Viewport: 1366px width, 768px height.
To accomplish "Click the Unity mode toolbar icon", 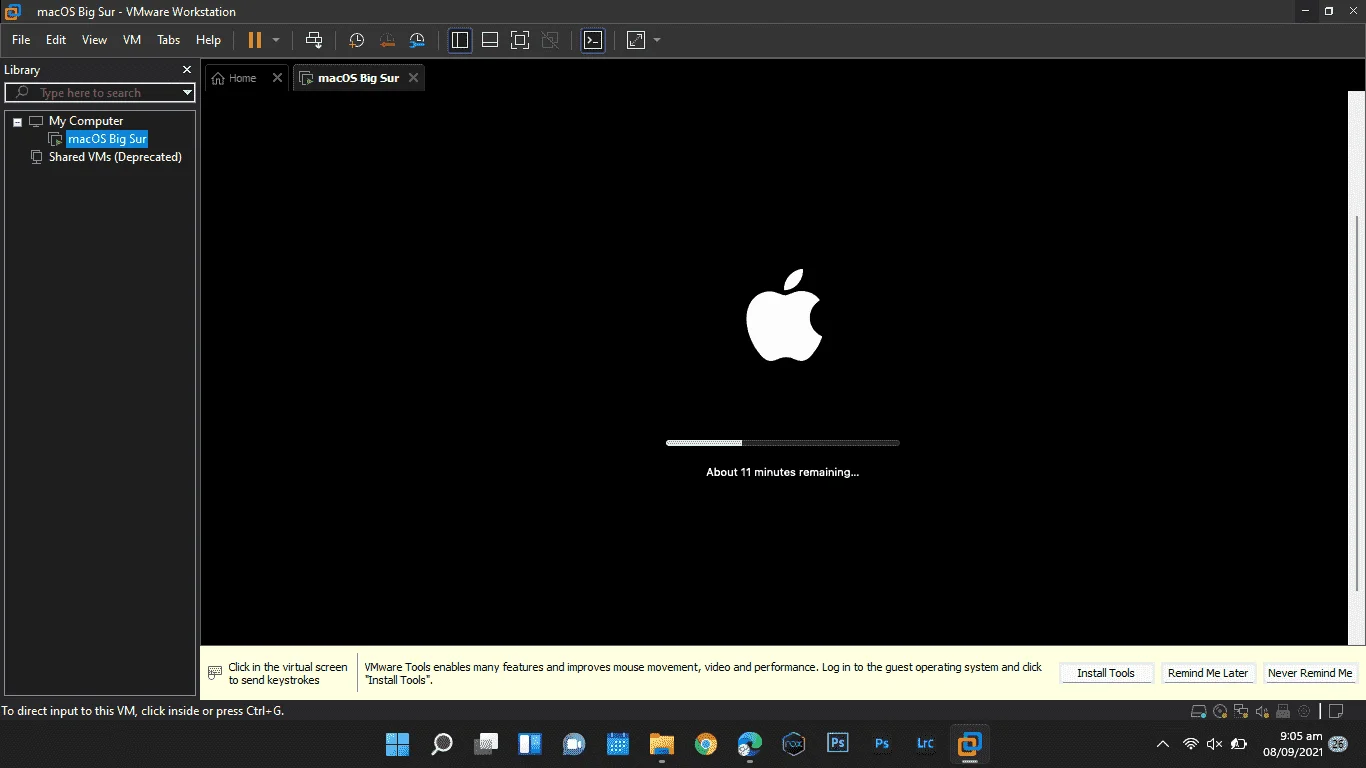I will 550,40.
